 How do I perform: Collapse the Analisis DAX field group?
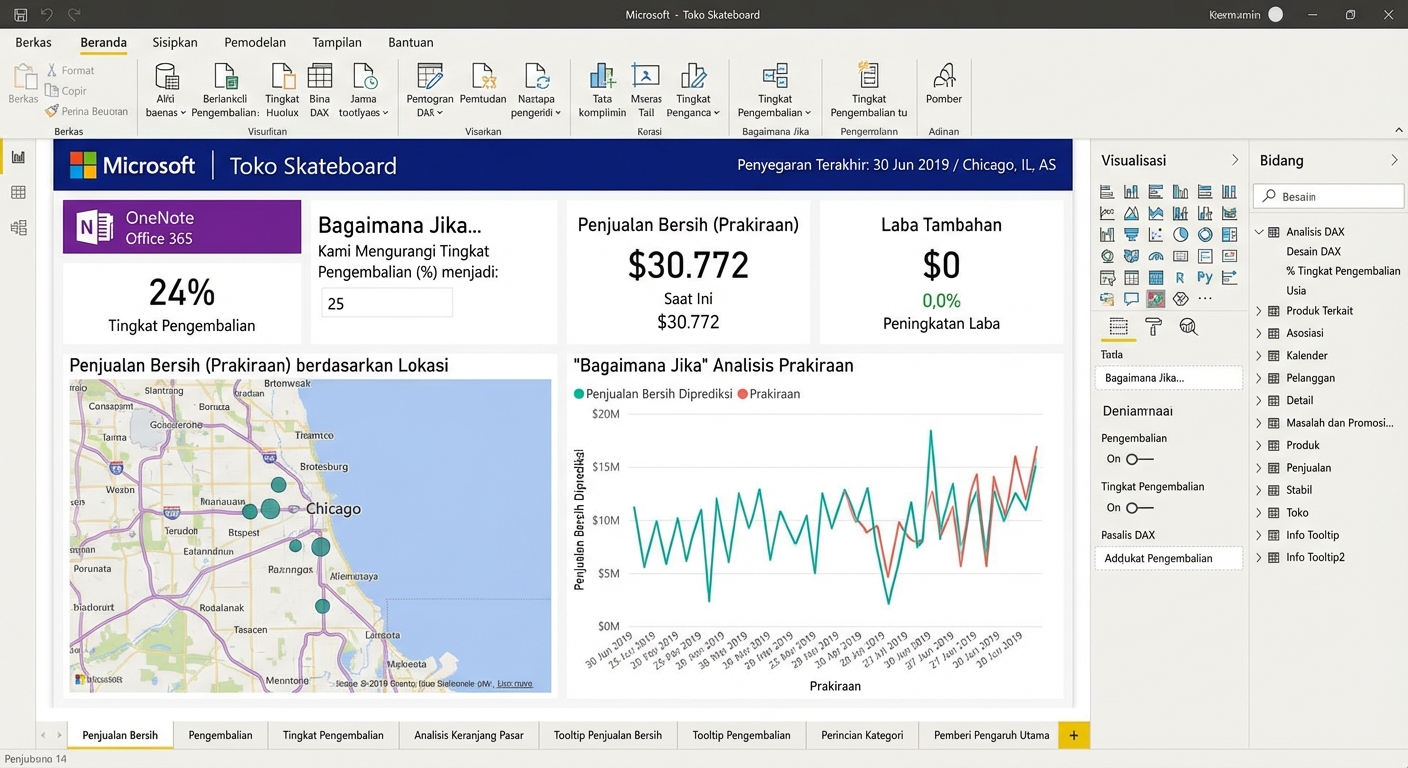pyautogui.click(x=1259, y=231)
